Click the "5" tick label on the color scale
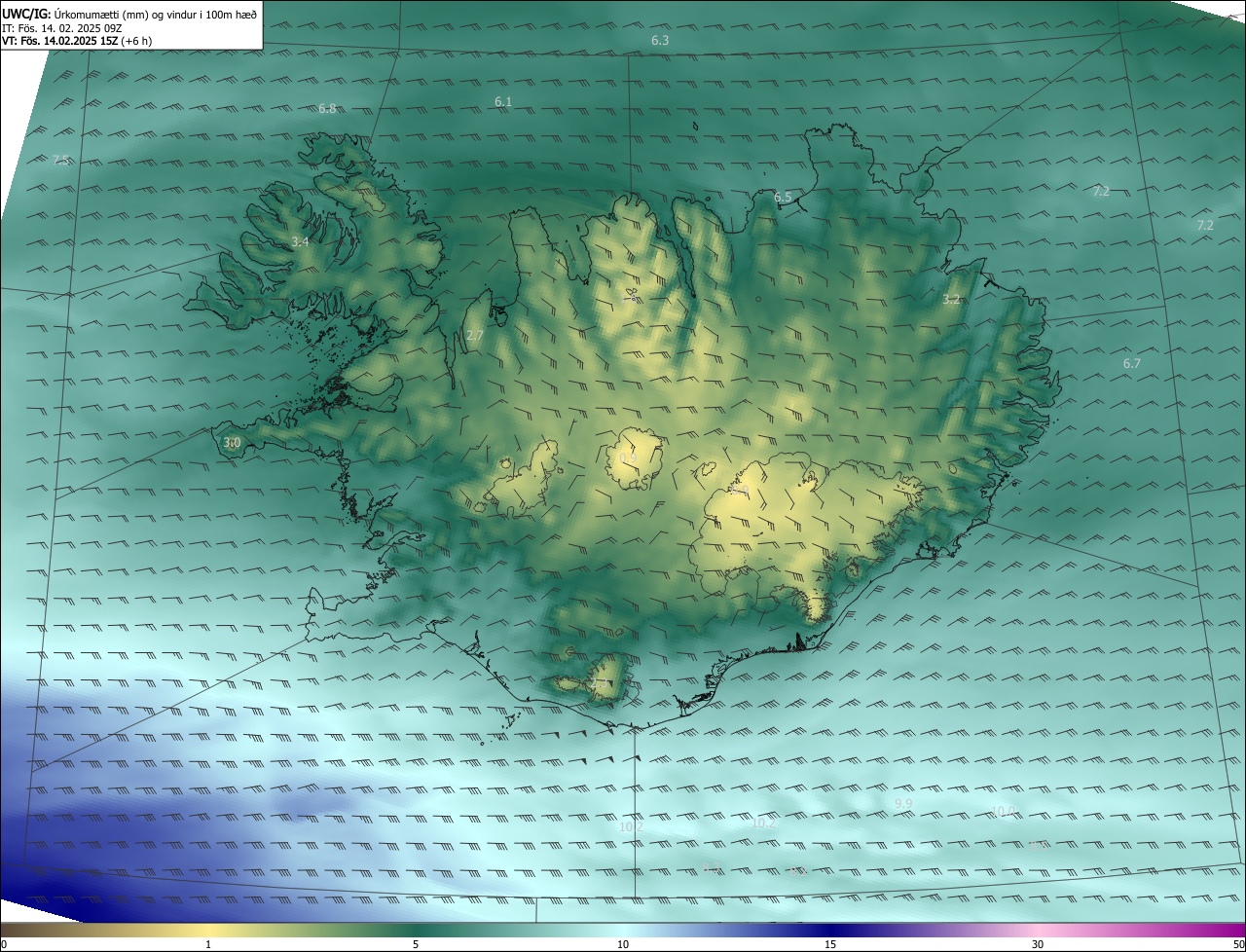This screenshot has width=1246, height=952. click(x=416, y=944)
